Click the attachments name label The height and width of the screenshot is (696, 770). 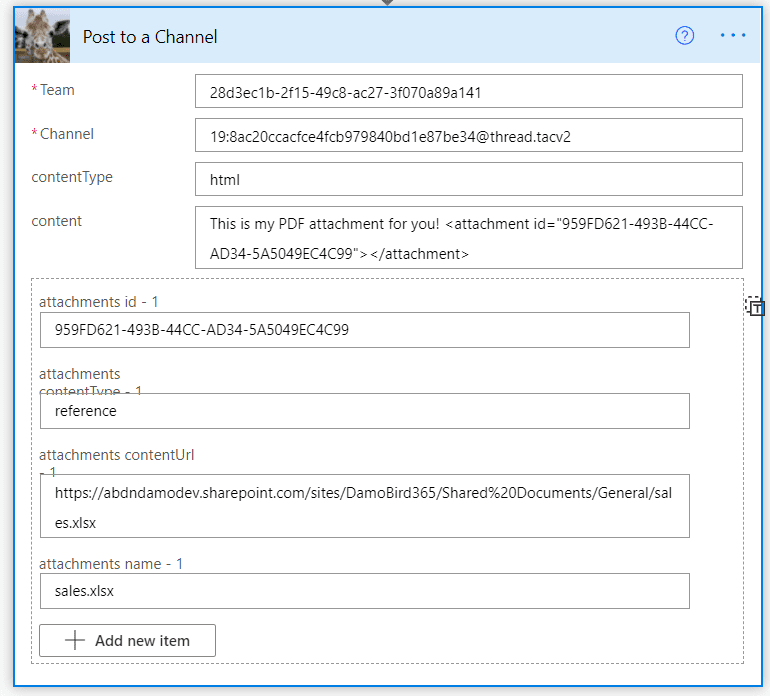100,564
